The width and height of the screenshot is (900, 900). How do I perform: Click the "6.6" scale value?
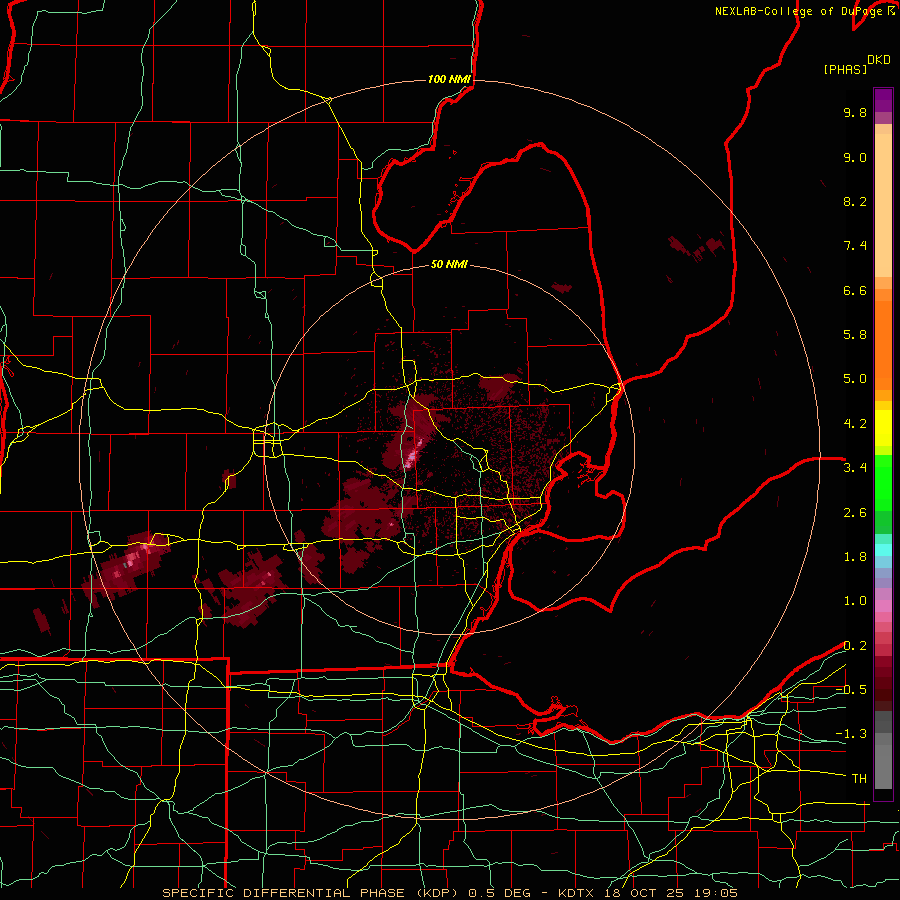[855, 290]
